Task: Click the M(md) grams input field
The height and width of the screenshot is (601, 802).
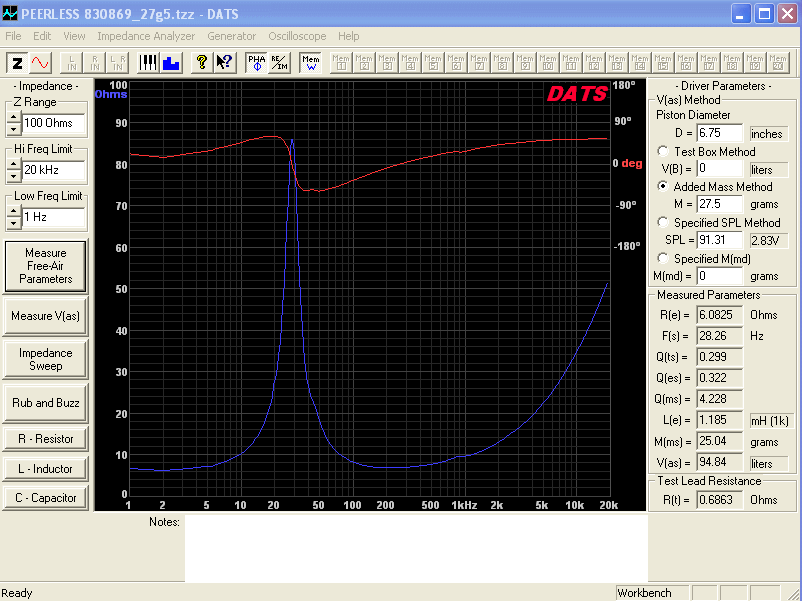Action: [x=720, y=276]
